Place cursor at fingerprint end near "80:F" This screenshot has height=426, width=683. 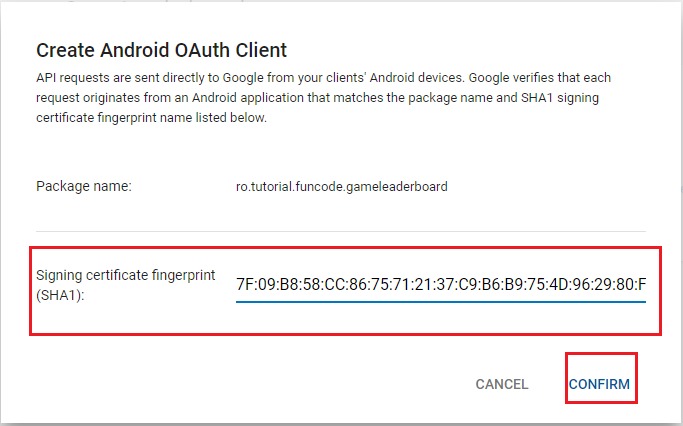pyautogui.click(x=645, y=287)
